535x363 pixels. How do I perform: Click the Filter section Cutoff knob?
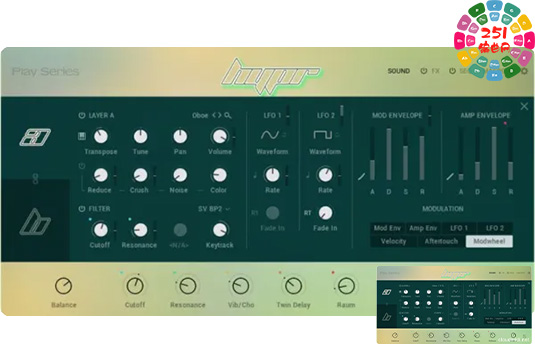pos(100,230)
